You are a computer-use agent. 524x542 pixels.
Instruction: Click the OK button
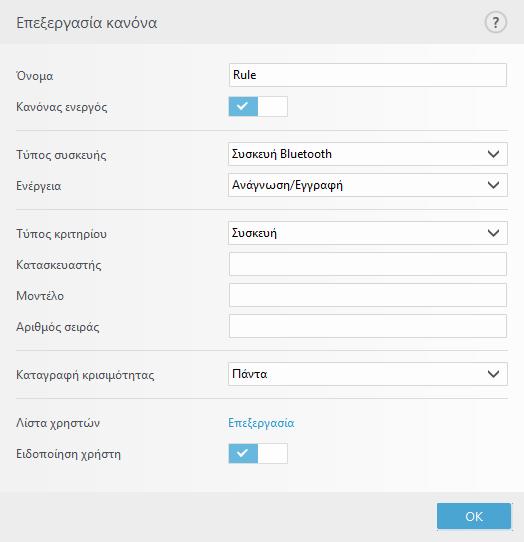[474, 516]
